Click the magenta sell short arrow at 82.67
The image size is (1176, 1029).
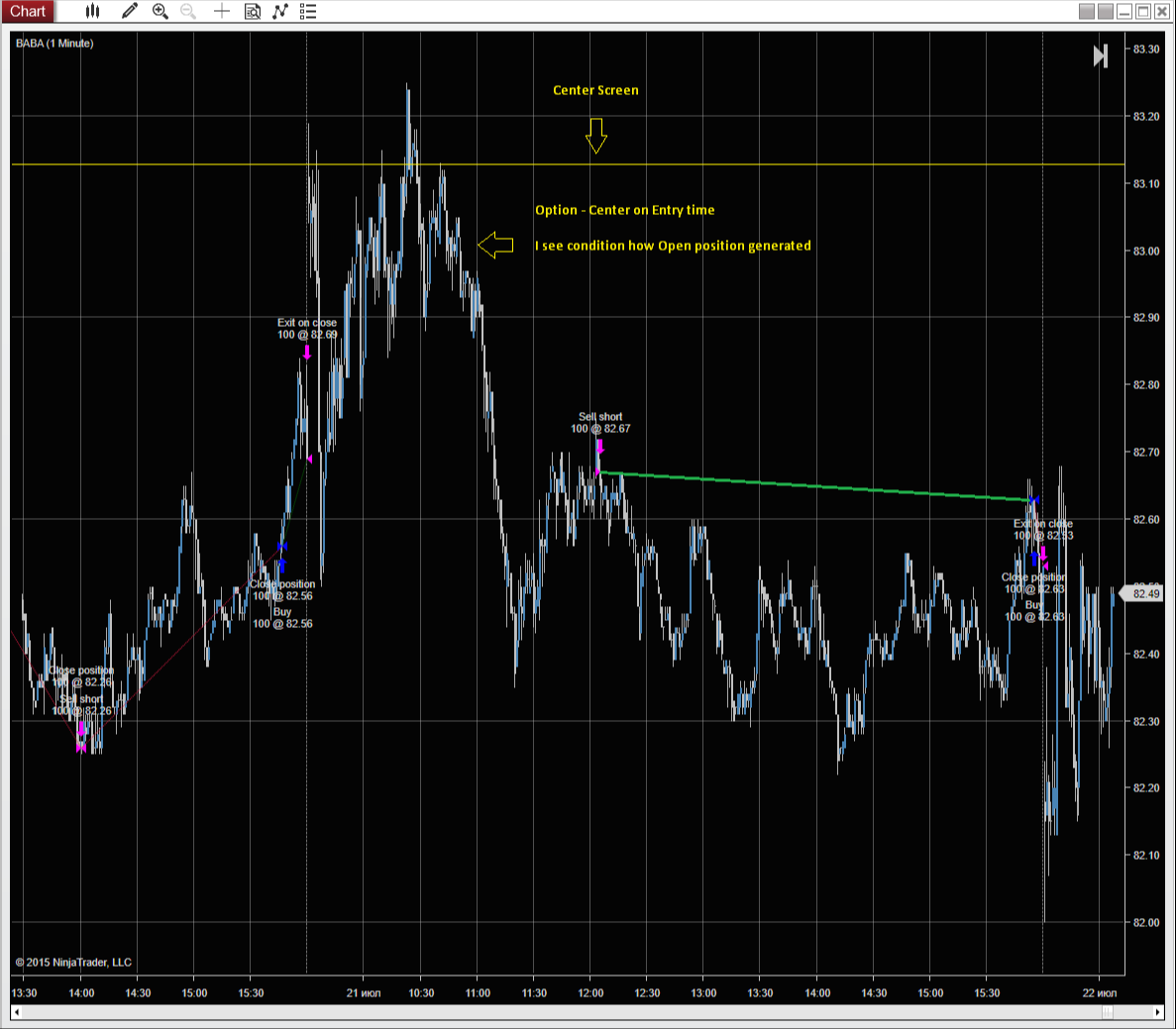[599, 447]
